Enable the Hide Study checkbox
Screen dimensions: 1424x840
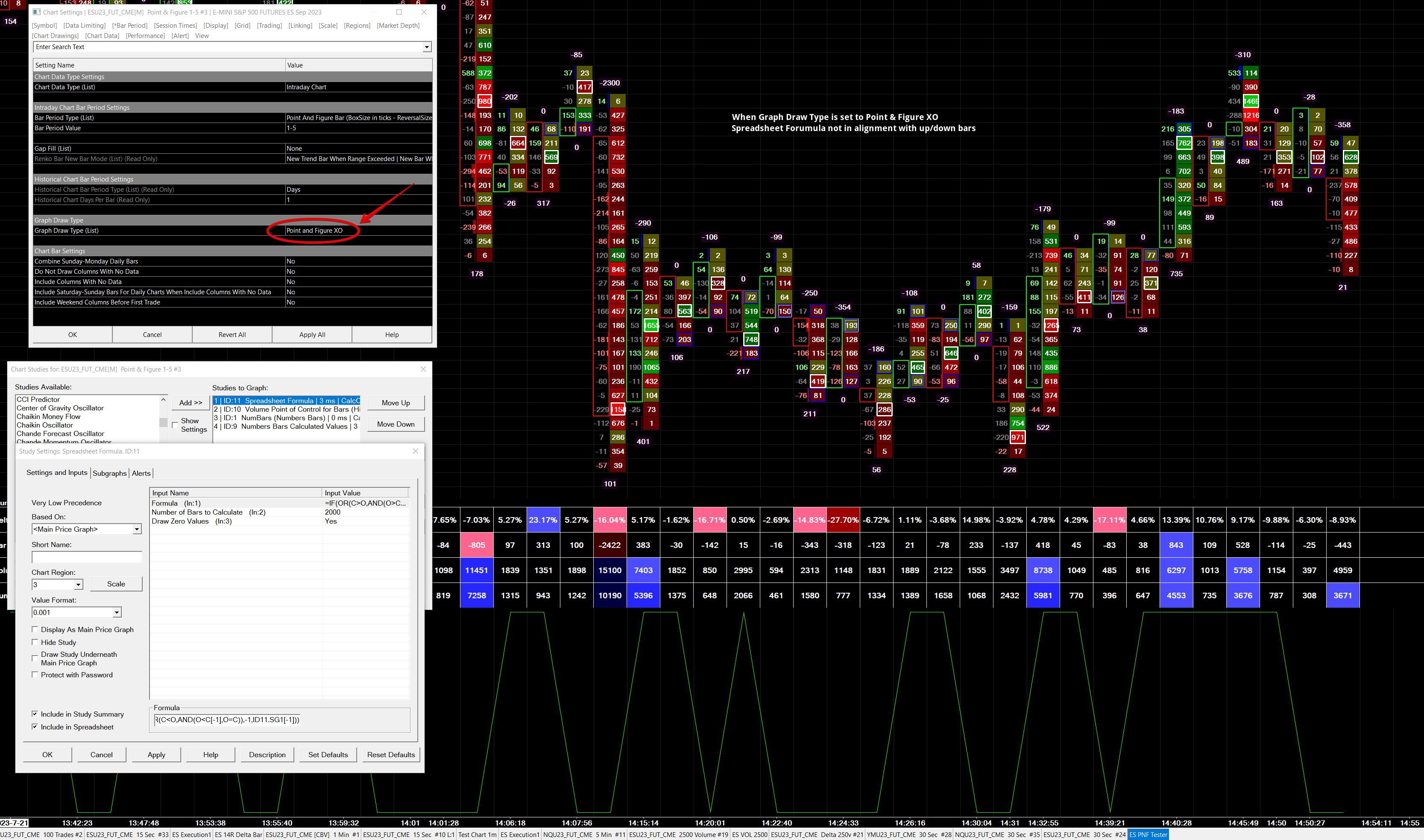[x=35, y=642]
